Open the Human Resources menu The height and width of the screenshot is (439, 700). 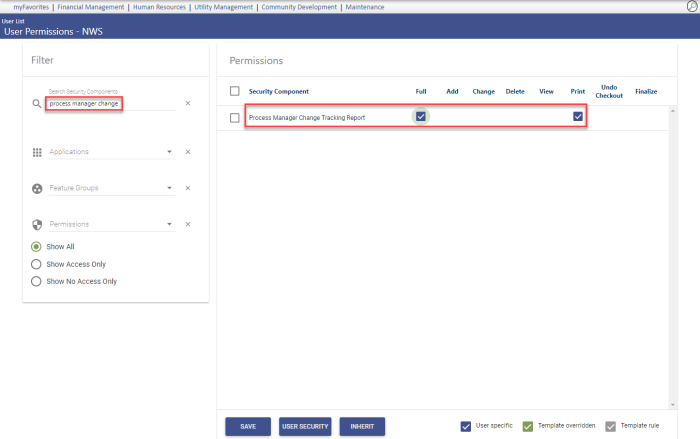click(x=159, y=7)
